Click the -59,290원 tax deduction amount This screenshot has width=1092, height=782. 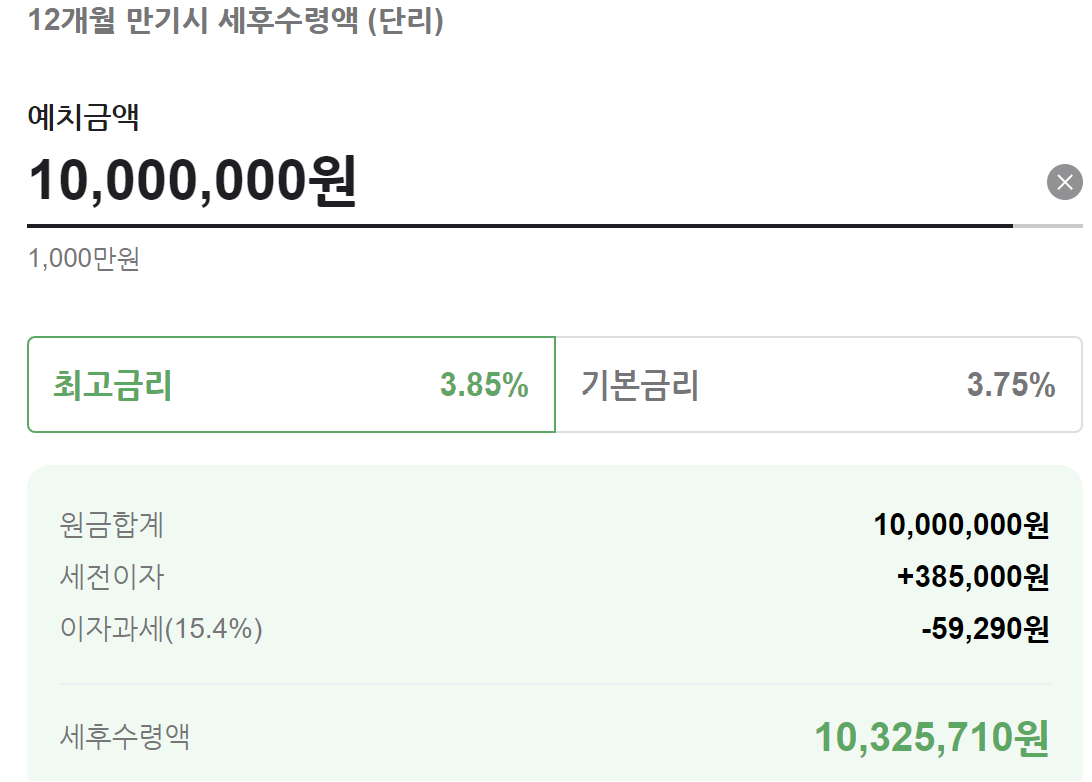coord(990,627)
